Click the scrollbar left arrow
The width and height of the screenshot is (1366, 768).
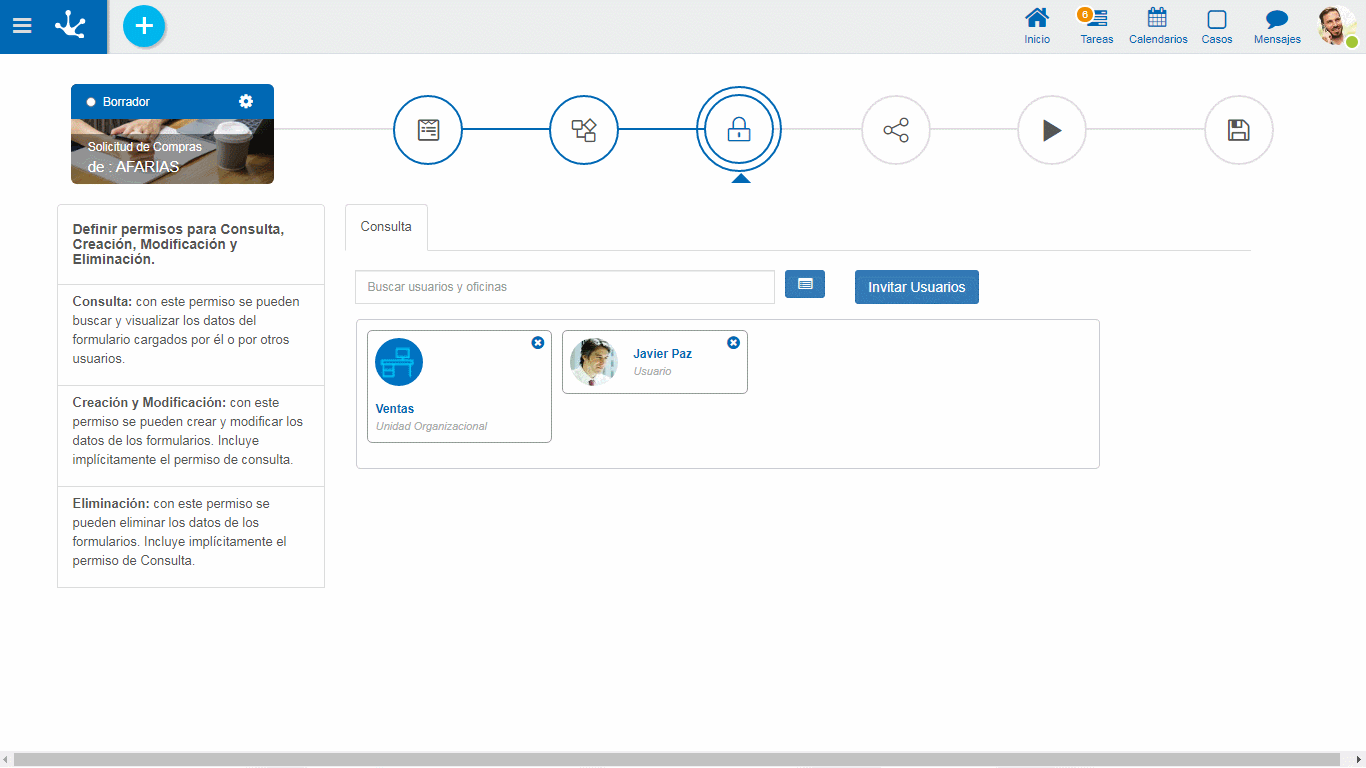coord(6,760)
